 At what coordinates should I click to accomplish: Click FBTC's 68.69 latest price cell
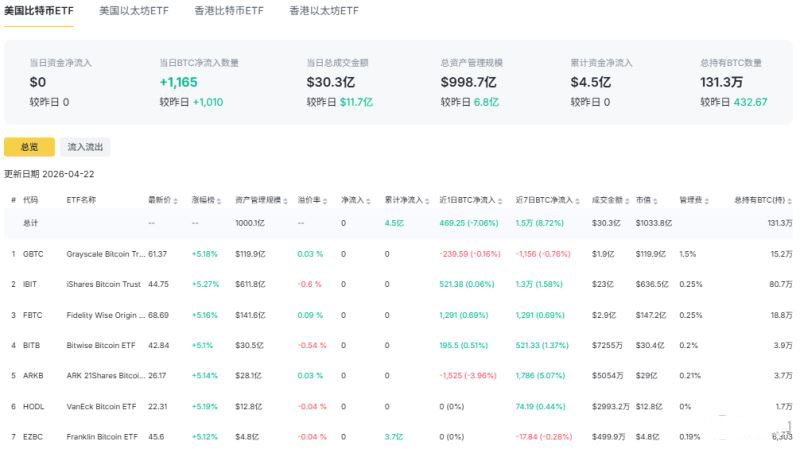[158, 315]
